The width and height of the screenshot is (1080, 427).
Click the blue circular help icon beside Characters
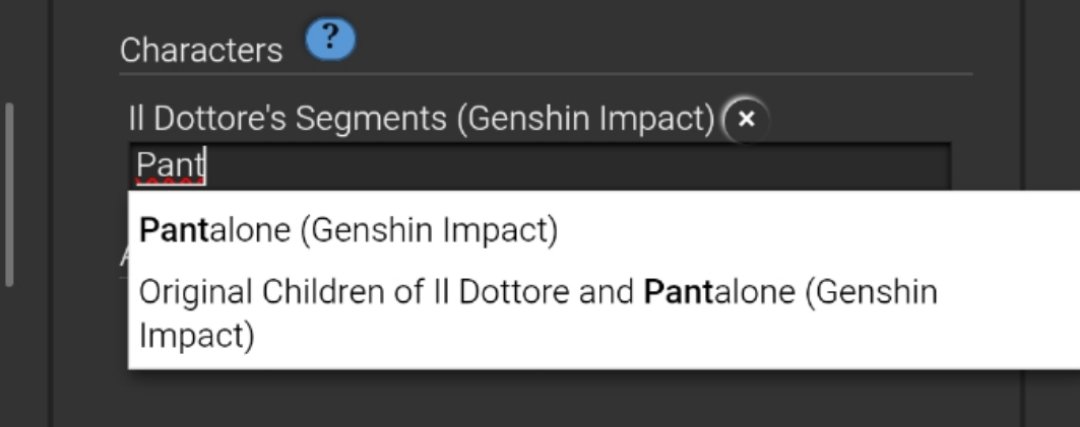[330, 39]
